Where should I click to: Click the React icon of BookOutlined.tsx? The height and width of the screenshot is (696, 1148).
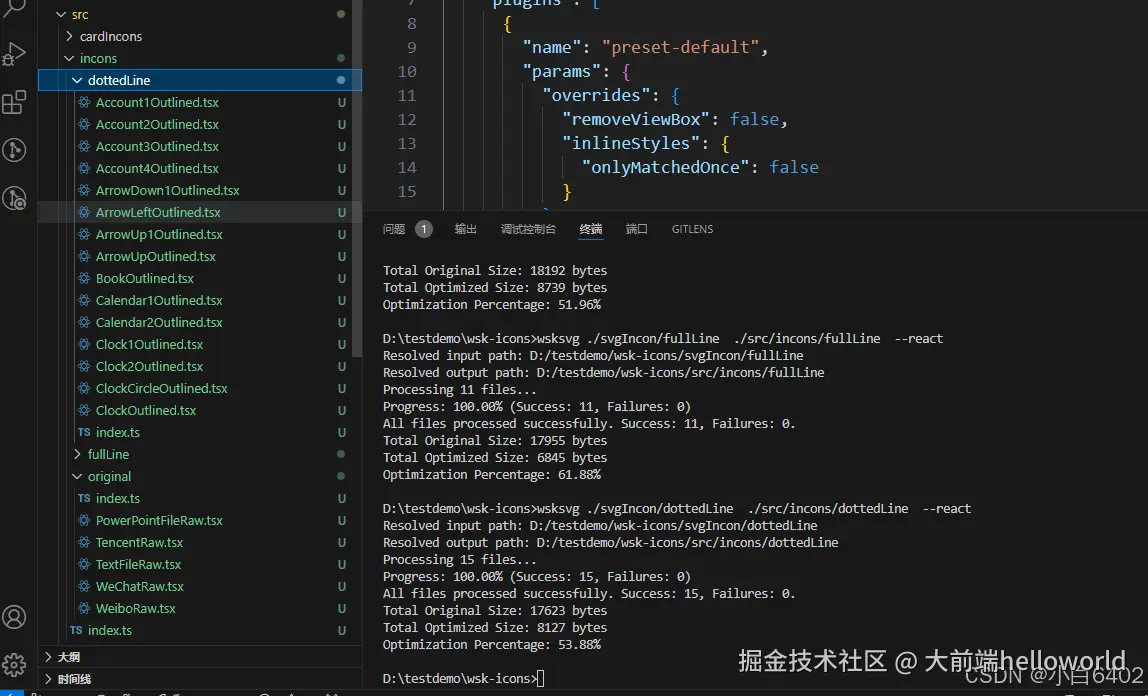click(x=84, y=278)
